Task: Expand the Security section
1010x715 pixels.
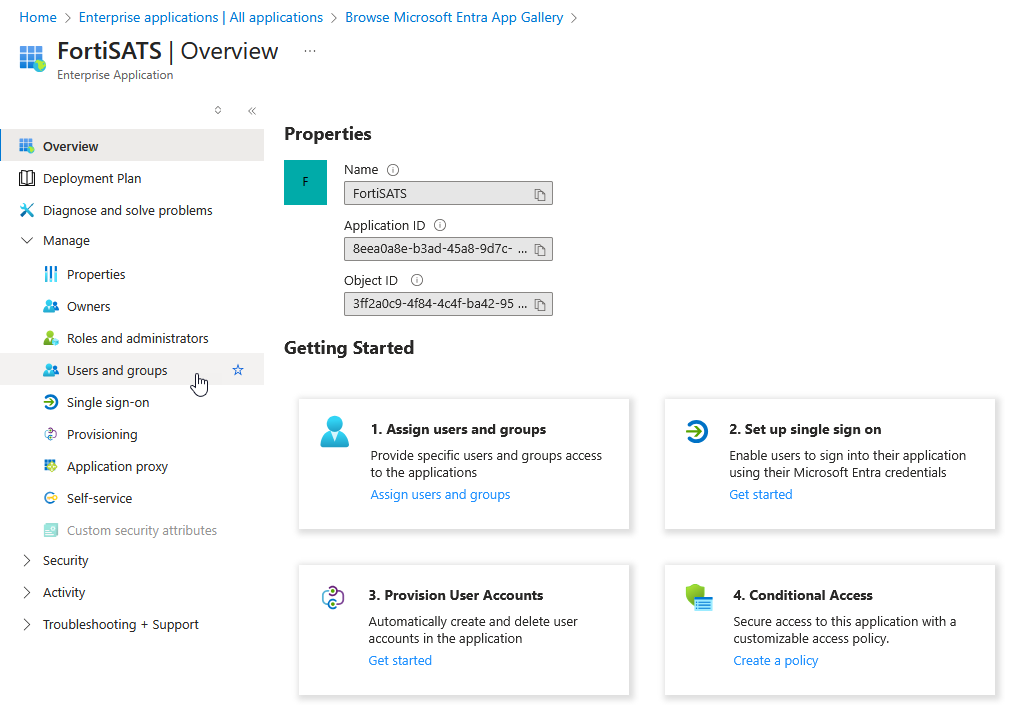Action: coord(27,560)
